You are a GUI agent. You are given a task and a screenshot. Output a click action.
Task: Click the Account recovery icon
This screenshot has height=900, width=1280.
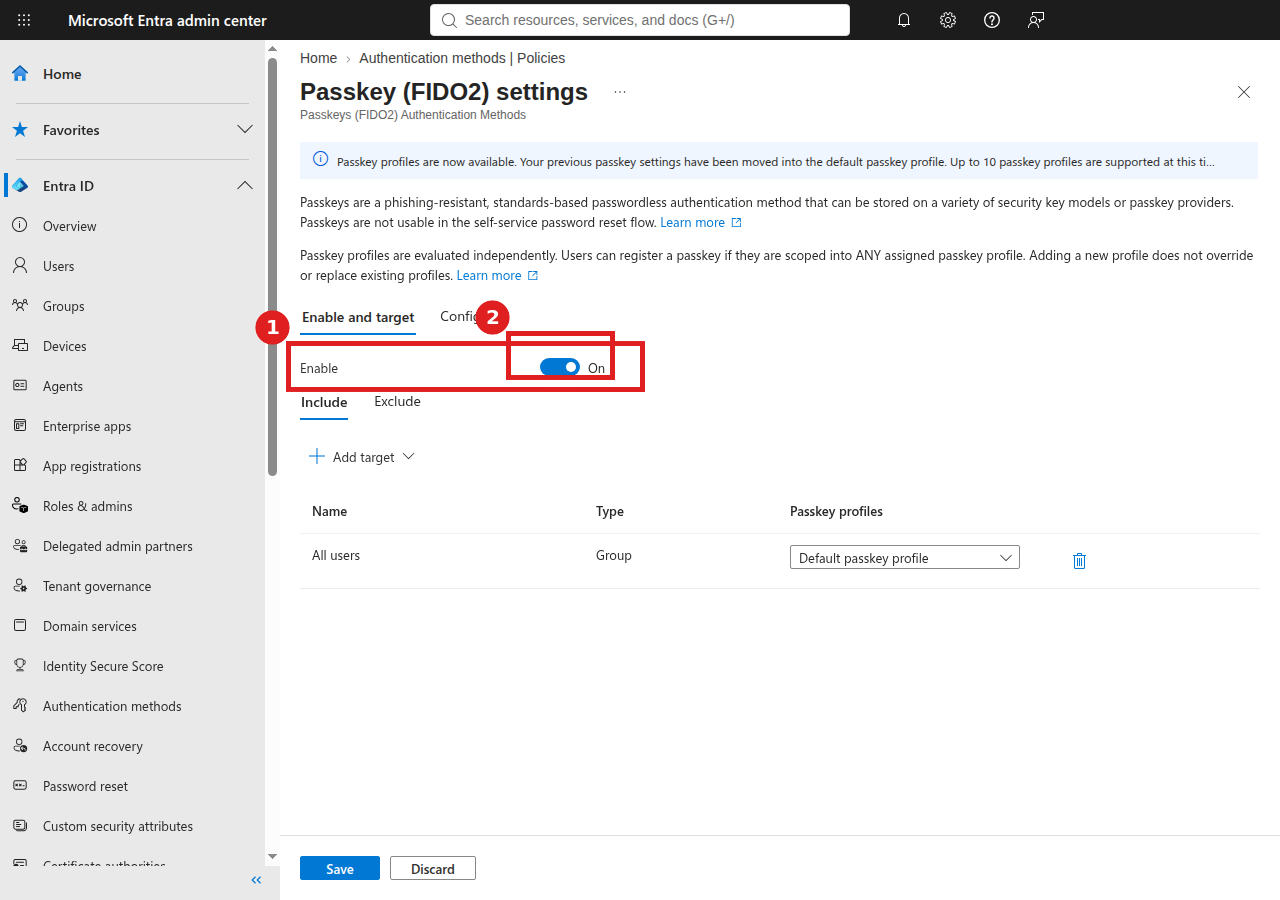(x=20, y=746)
